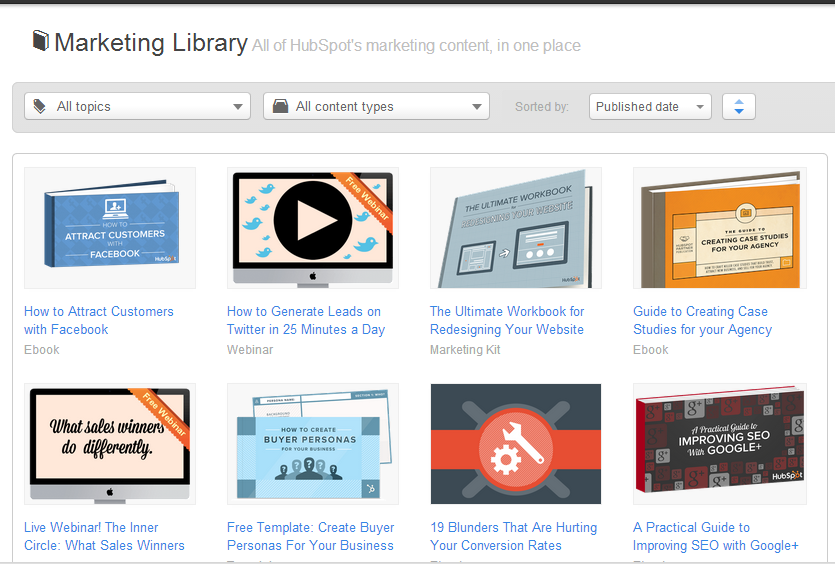Click the wrench and gear blunders thumbnail
Viewport: 835px width, 564px height.
pyautogui.click(x=515, y=444)
